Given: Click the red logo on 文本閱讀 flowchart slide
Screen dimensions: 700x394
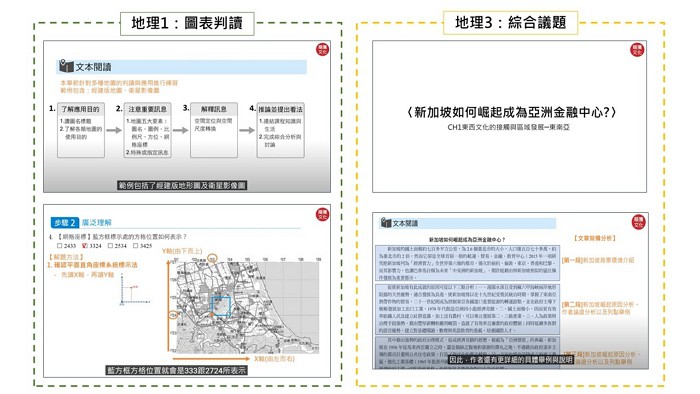Looking at the screenshot, I should (x=322, y=50).
